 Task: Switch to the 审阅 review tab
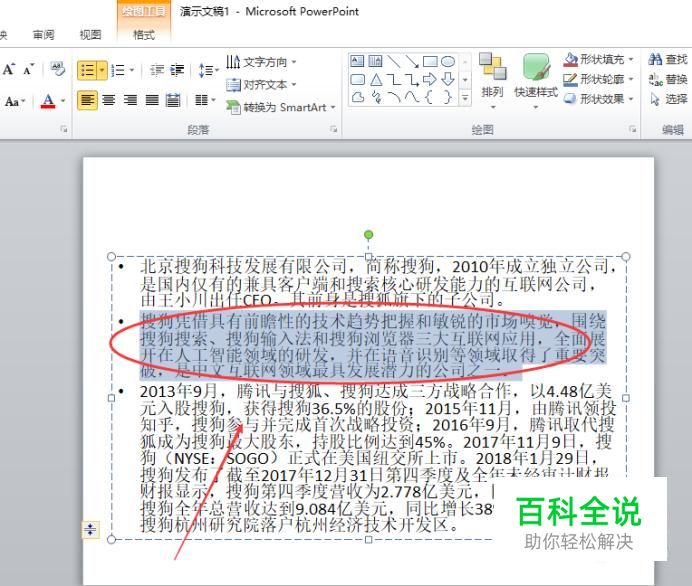[43, 35]
